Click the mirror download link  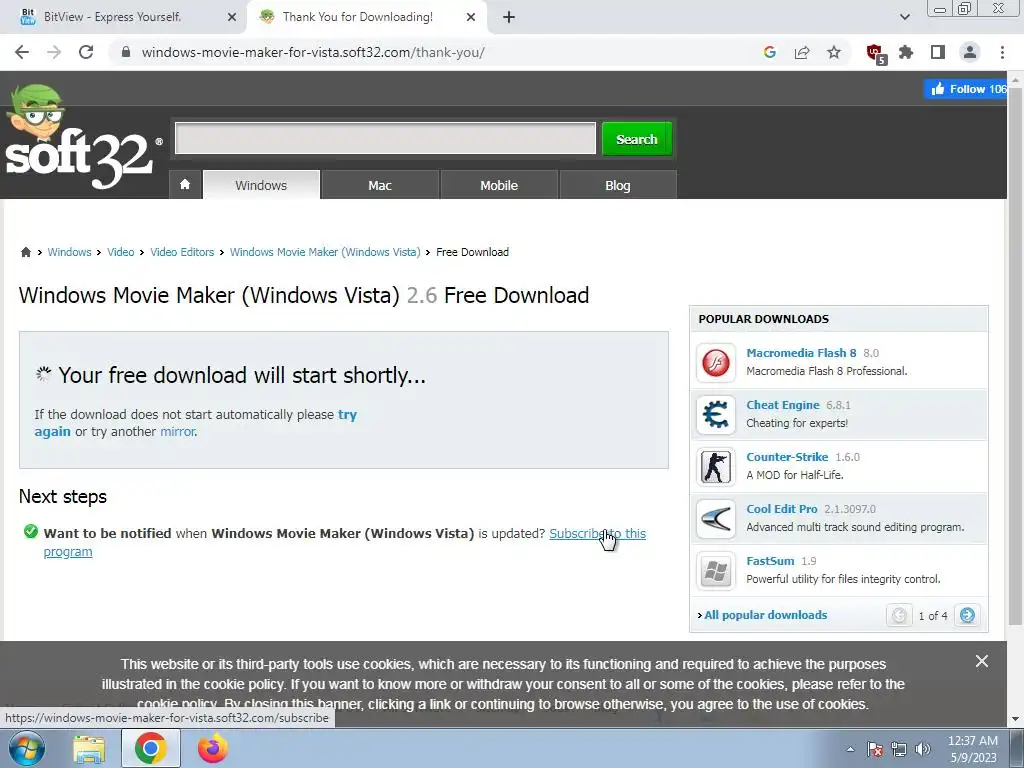pos(178,432)
